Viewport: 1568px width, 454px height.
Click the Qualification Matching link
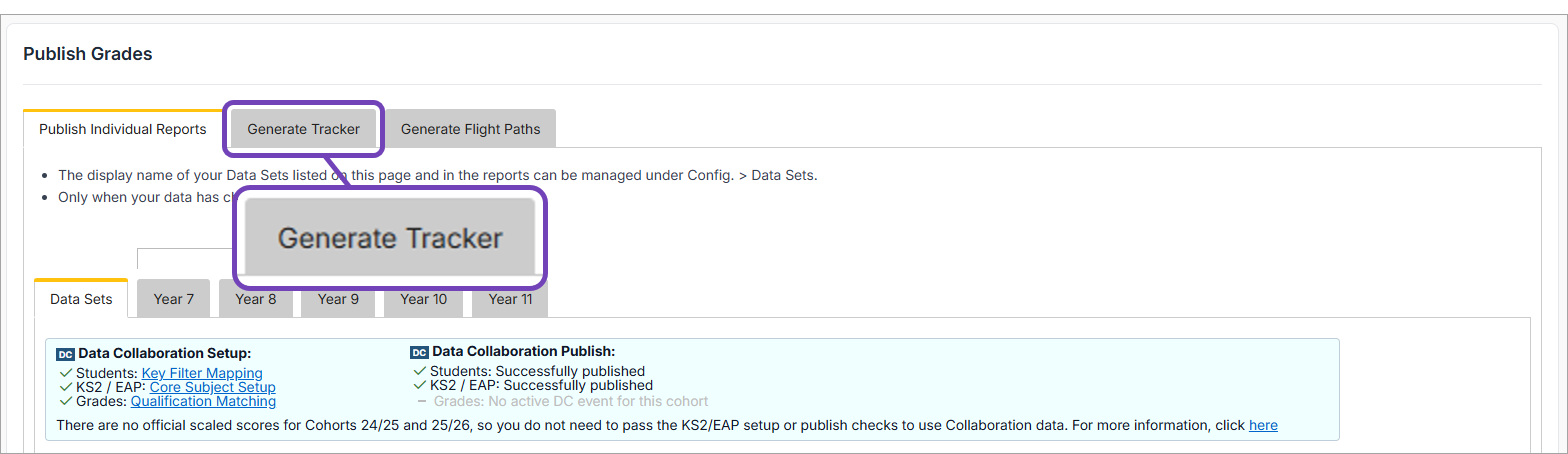(x=203, y=401)
